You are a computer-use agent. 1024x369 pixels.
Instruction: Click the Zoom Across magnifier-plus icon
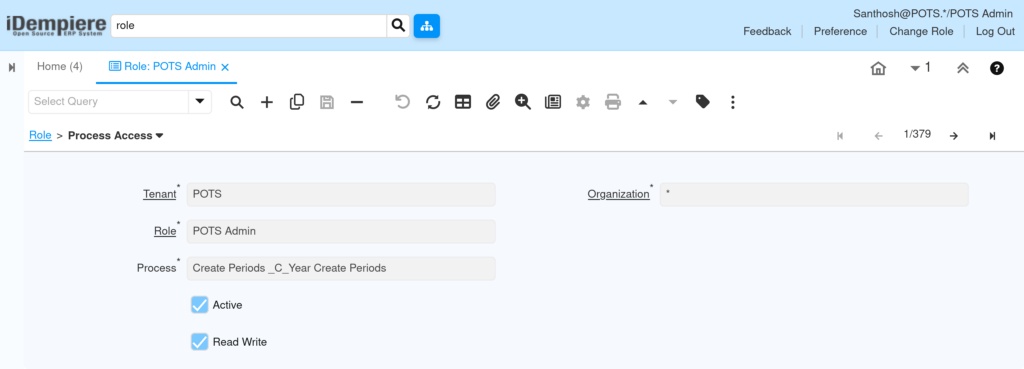[x=523, y=102]
